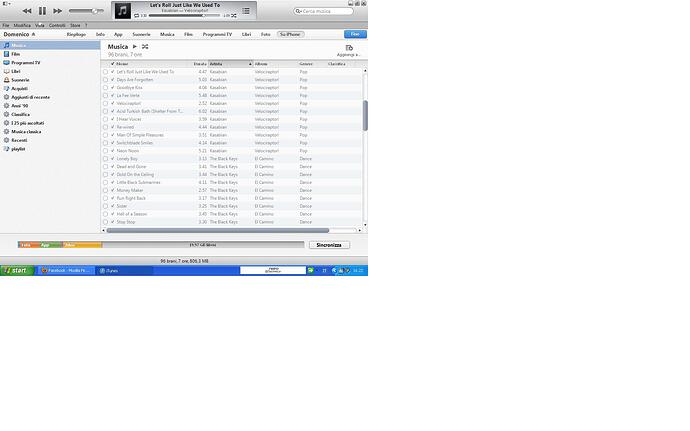Select Suonerie in the sidebar

(50, 80)
